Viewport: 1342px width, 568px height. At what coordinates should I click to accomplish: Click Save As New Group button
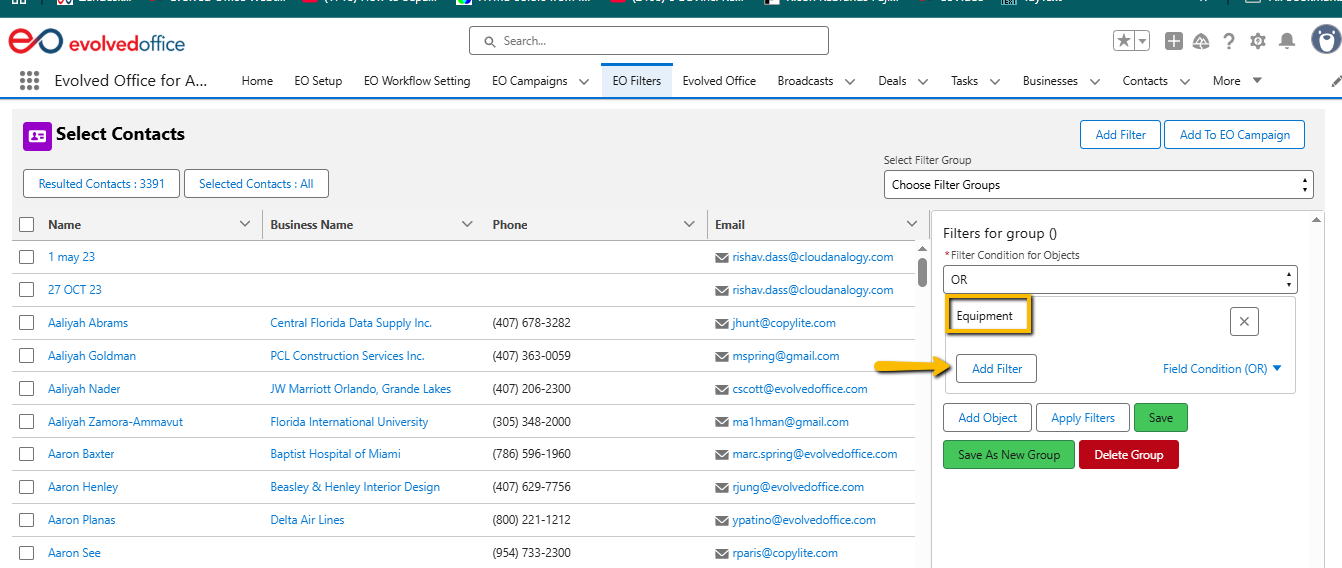coord(1008,455)
